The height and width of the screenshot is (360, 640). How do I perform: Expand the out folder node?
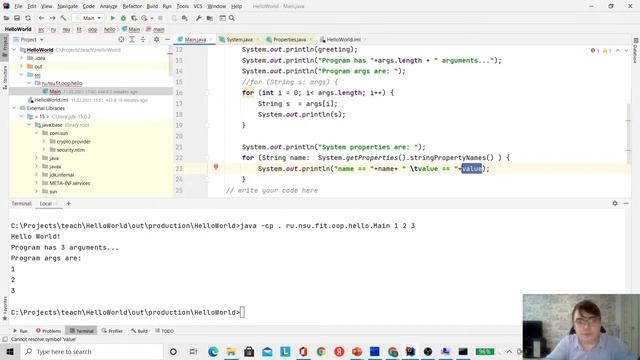click(x=22, y=66)
